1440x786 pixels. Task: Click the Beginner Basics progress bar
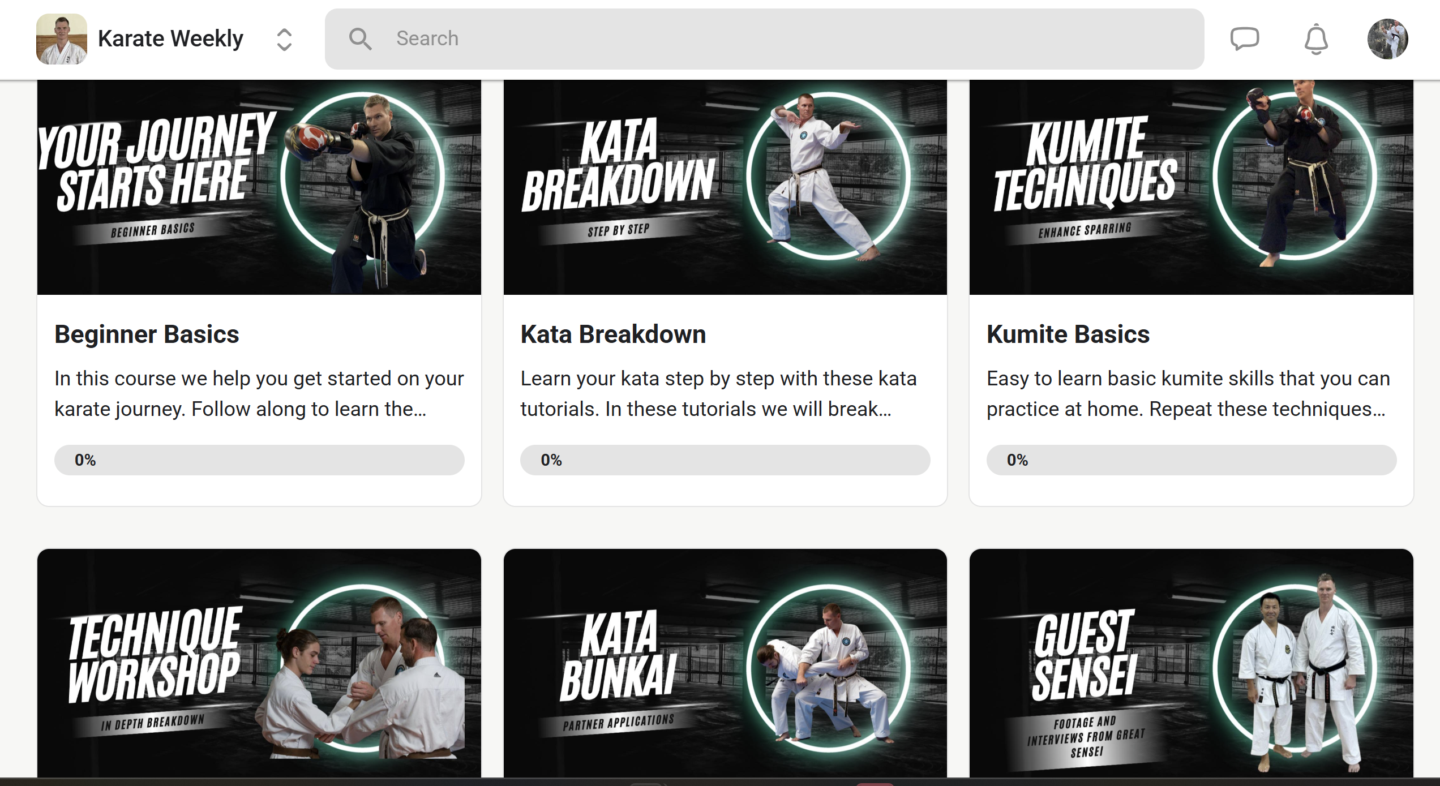tap(259, 460)
